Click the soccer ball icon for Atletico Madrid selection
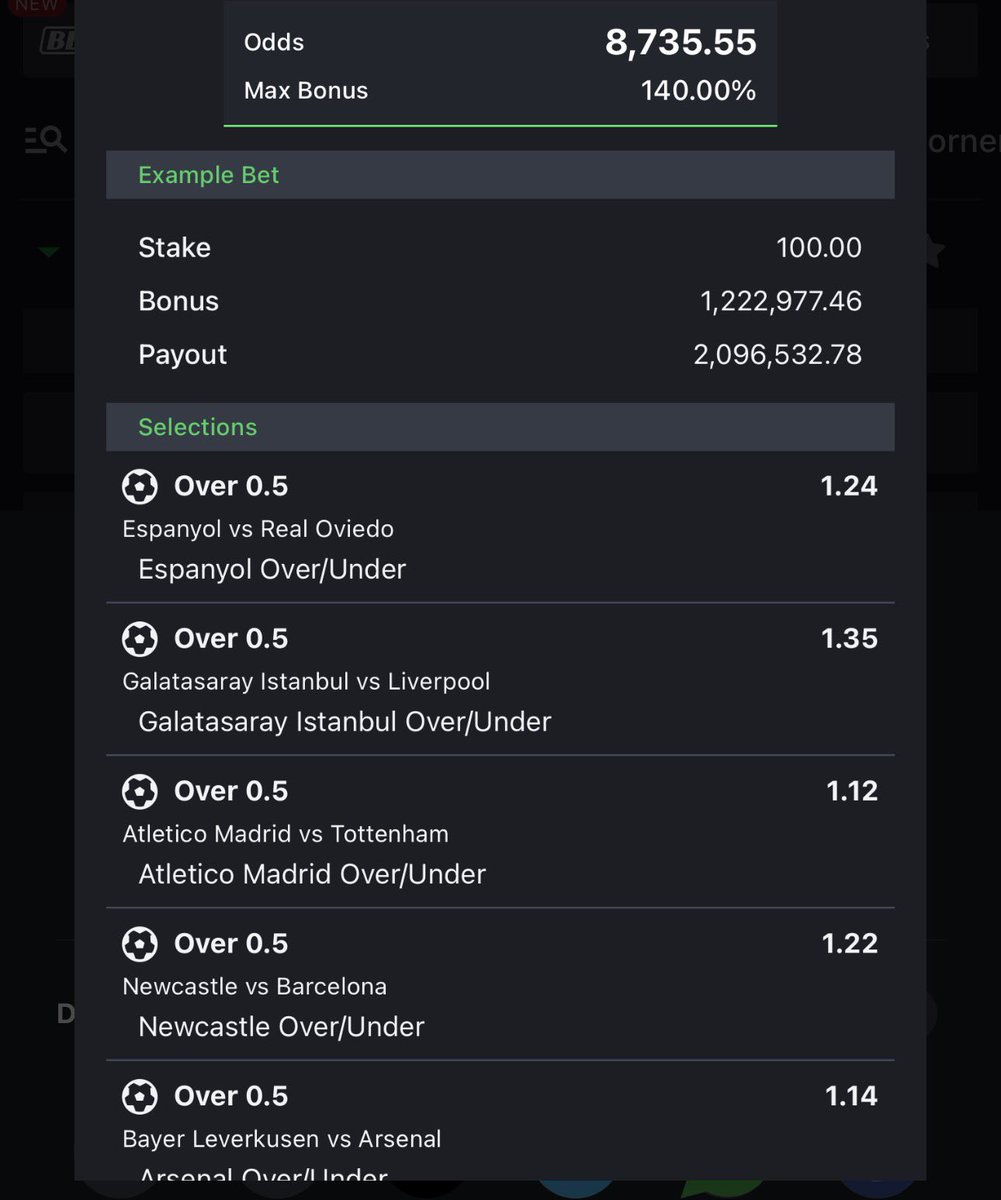The image size is (1001, 1200). pyautogui.click(x=140, y=792)
